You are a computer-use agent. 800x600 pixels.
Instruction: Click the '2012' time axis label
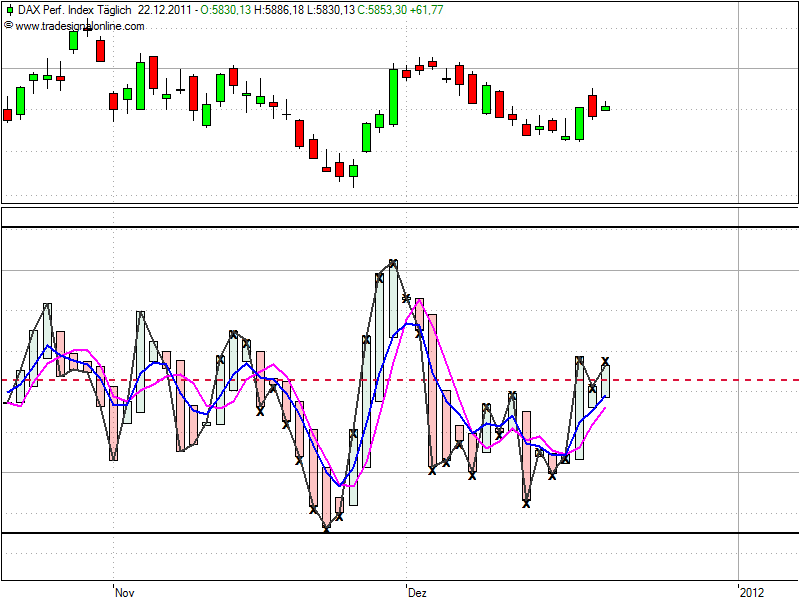(x=752, y=592)
